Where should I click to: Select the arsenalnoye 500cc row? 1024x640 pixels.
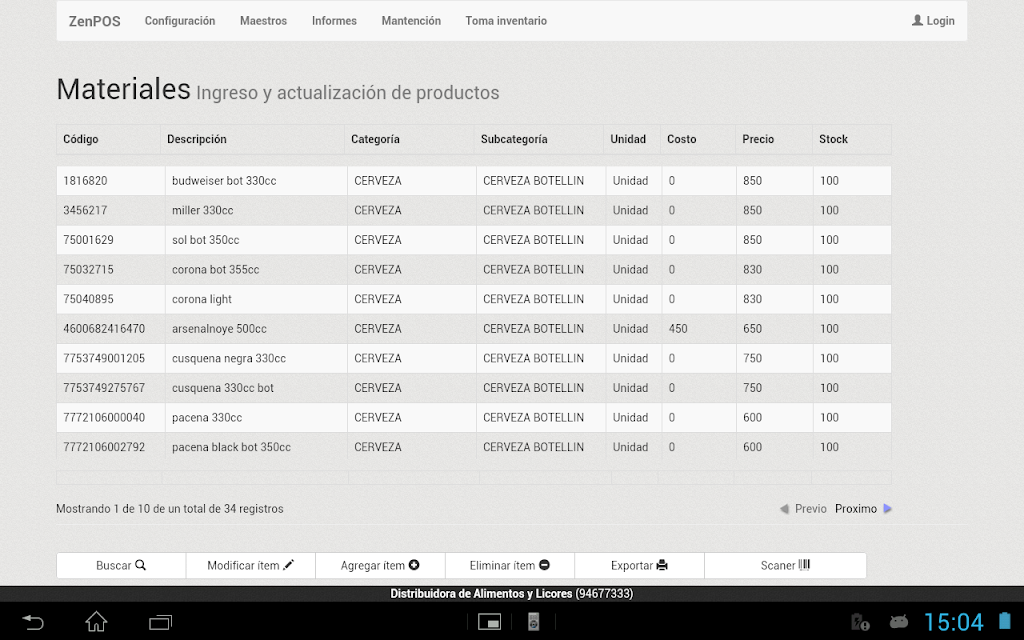pos(473,328)
